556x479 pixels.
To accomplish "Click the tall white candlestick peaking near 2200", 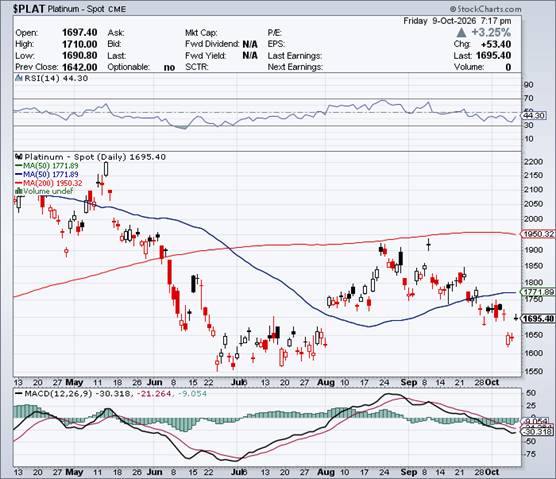I will pyautogui.click(x=106, y=169).
